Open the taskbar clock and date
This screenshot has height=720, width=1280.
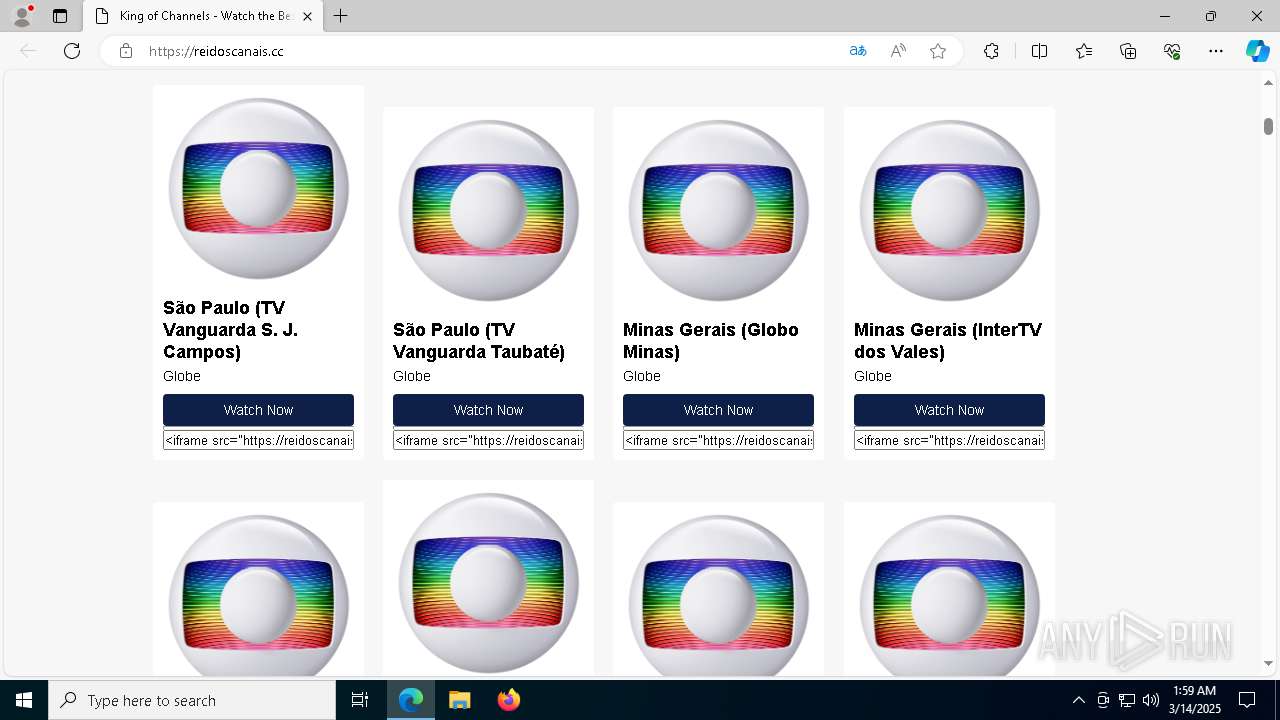click(1195, 700)
